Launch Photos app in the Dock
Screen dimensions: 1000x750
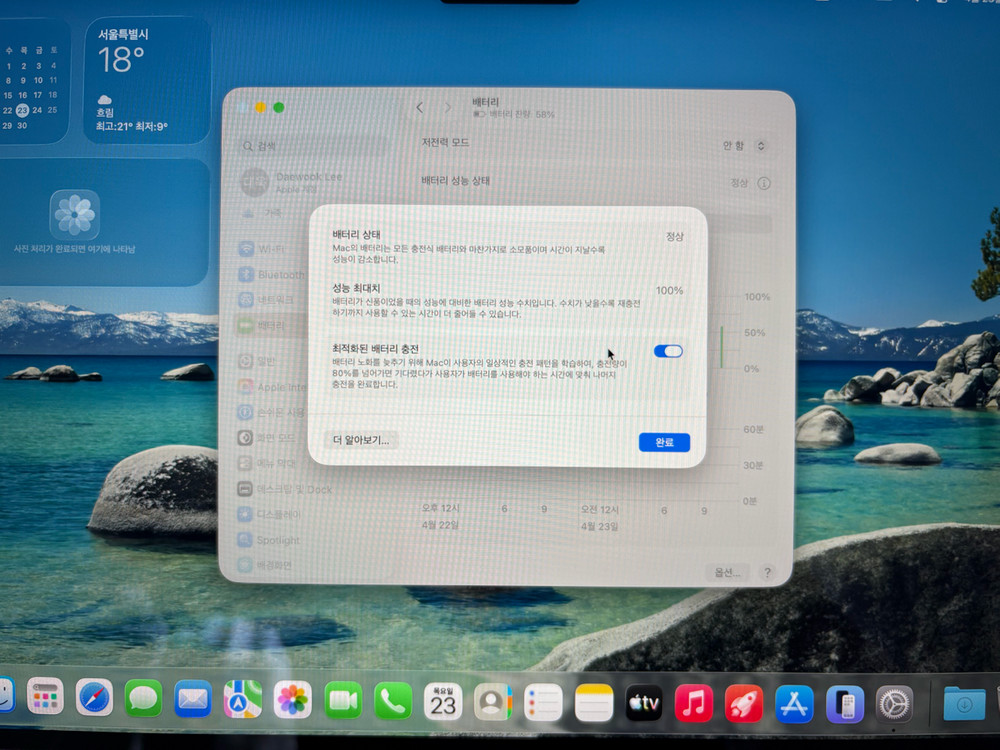coord(293,699)
